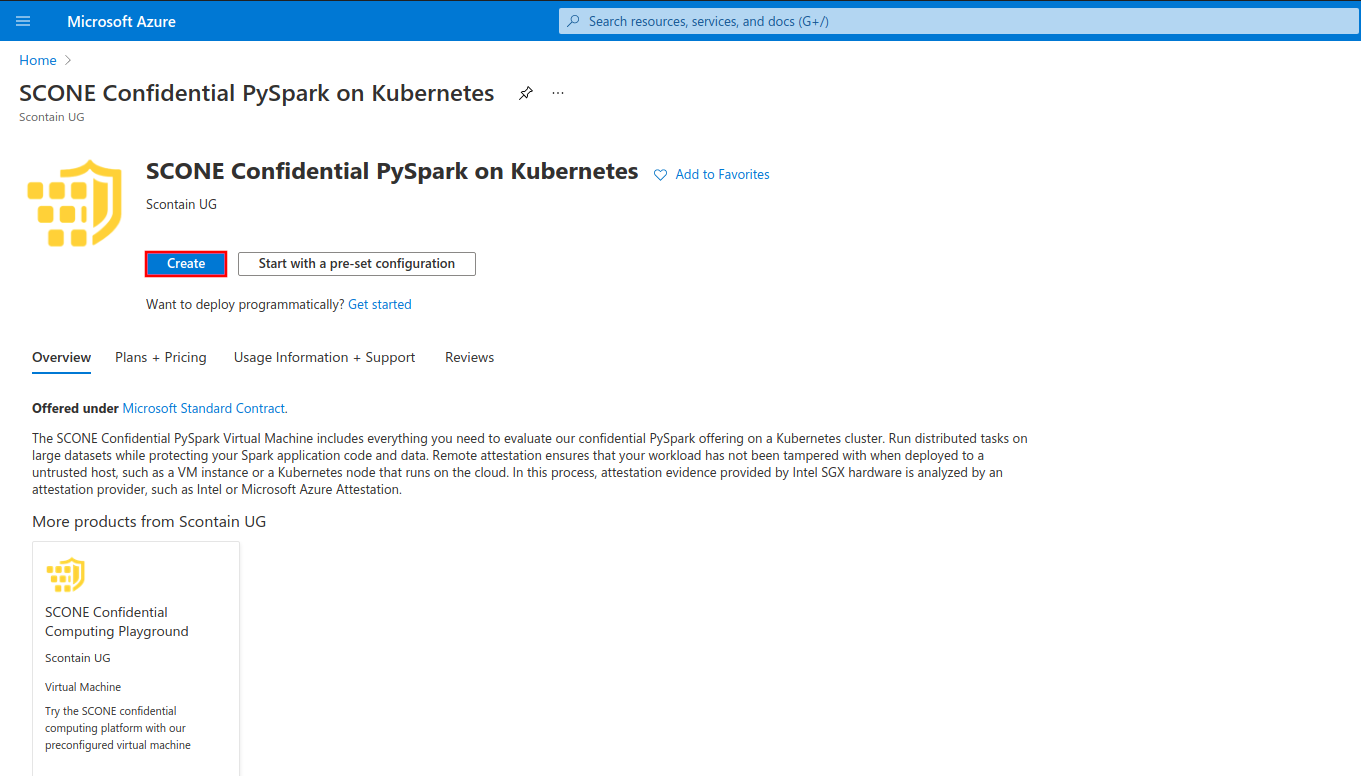Click Start with a pre-set configuration

pos(356,263)
